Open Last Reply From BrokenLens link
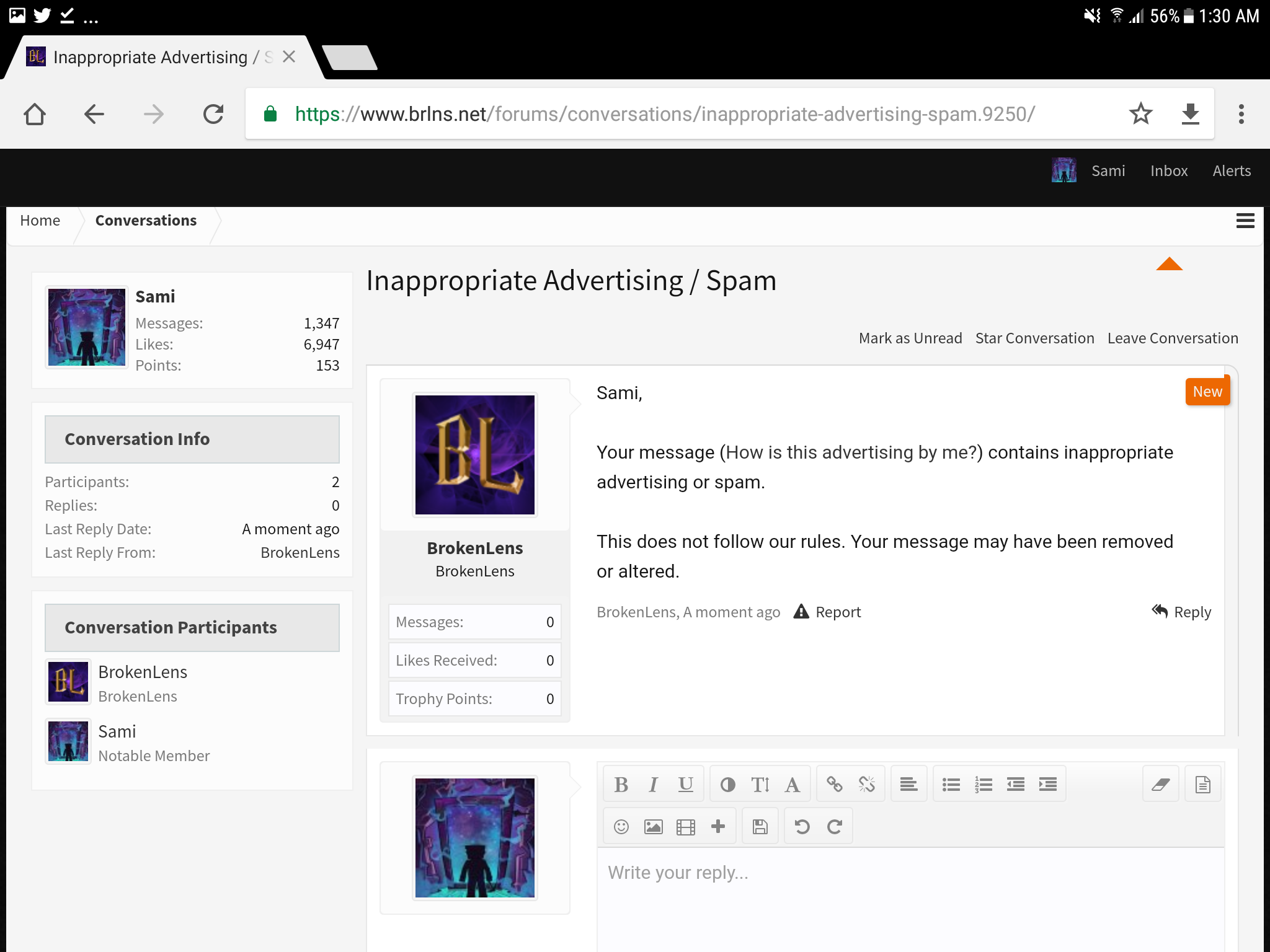This screenshot has width=1270, height=952. pyautogui.click(x=300, y=553)
